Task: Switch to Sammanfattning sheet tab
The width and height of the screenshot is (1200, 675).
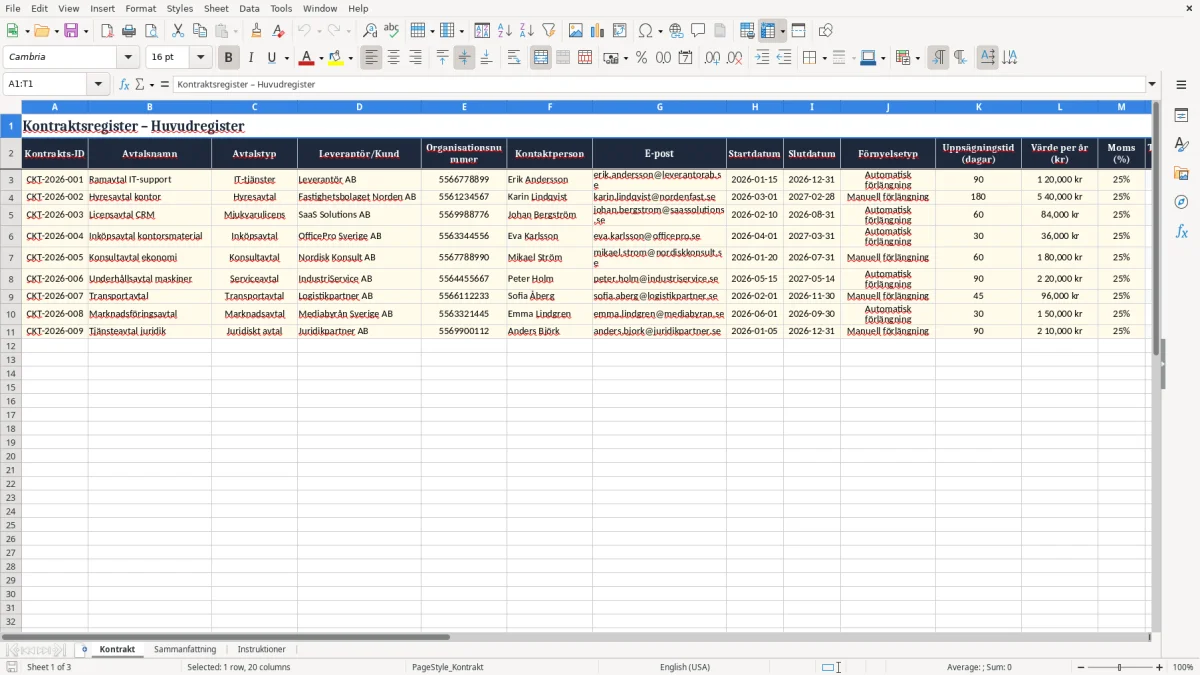Action: click(185, 649)
